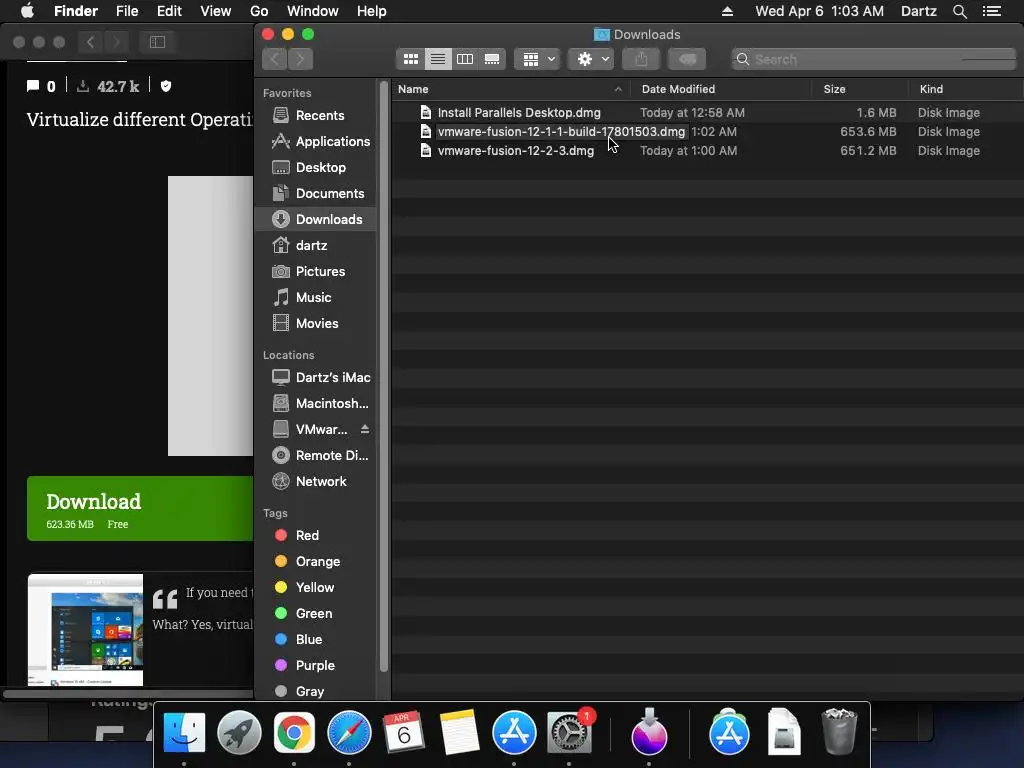Open Documents in Finder sidebar
Image resolution: width=1024 pixels, height=768 pixels.
(x=315, y=194)
